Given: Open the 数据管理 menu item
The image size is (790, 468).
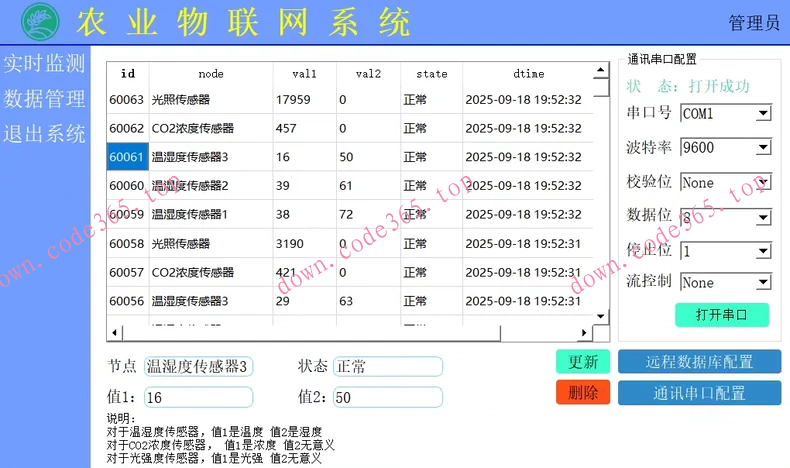Looking at the screenshot, I should click(45, 99).
